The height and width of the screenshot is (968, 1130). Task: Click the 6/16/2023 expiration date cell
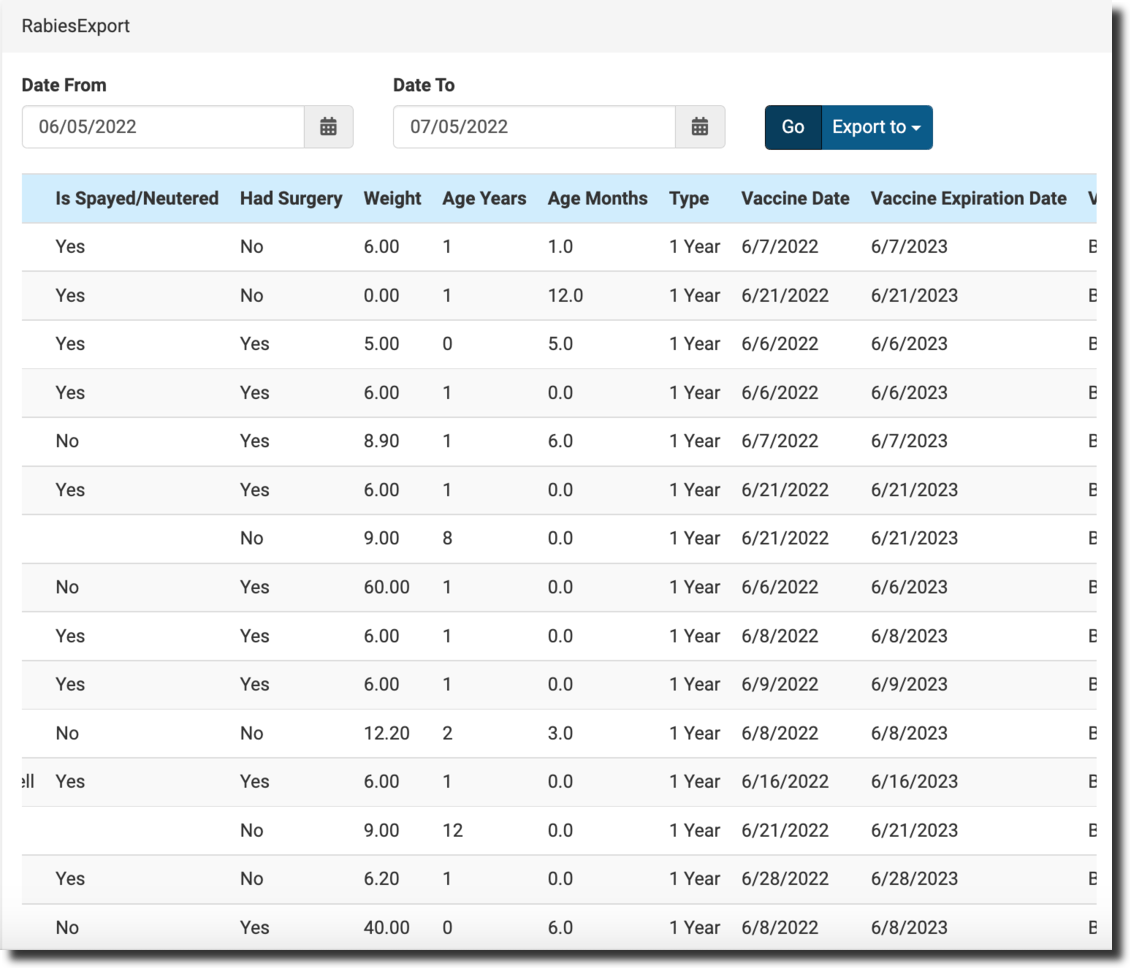[x=914, y=781]
